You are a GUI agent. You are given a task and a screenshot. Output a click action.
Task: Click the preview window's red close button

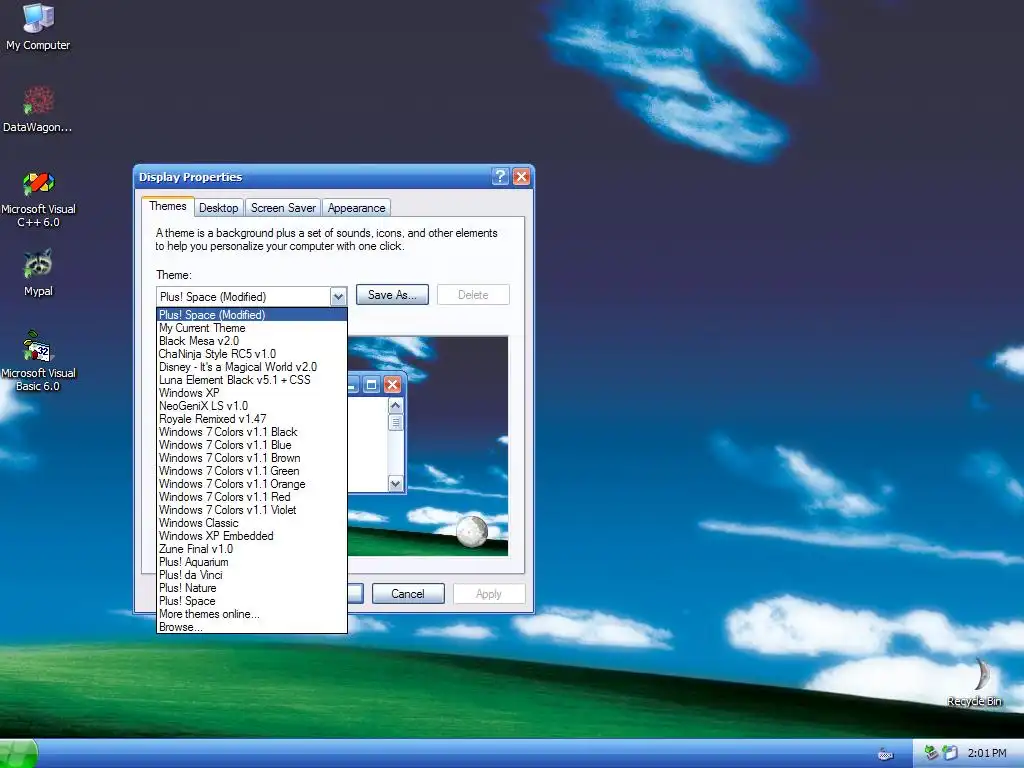[392, 385]
